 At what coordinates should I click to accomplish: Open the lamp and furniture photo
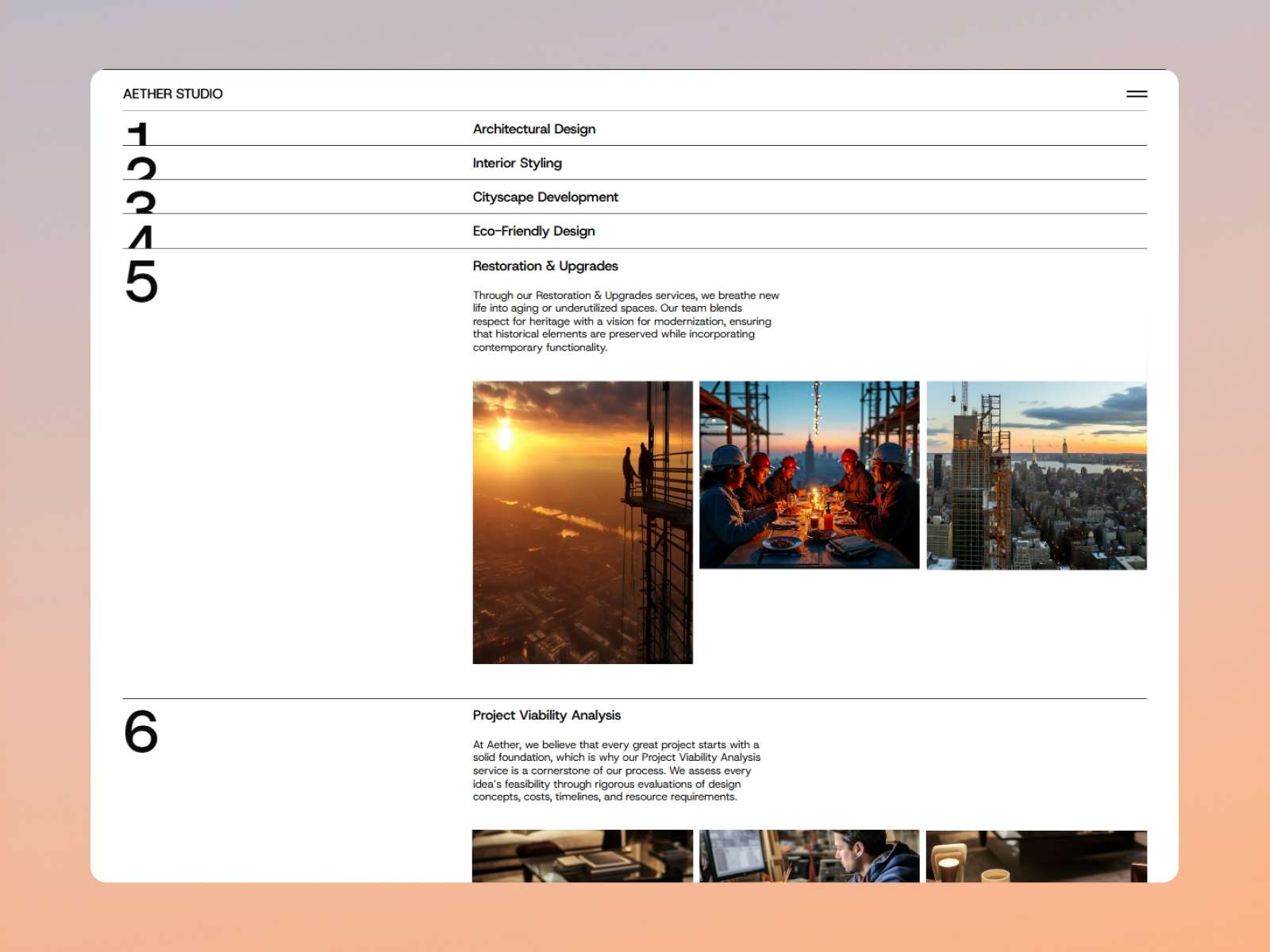tap(1036, 857)
